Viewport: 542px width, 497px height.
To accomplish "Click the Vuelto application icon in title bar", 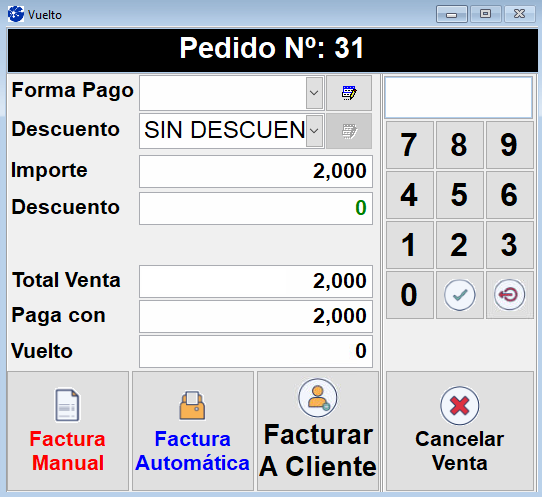I will [16, 15].
